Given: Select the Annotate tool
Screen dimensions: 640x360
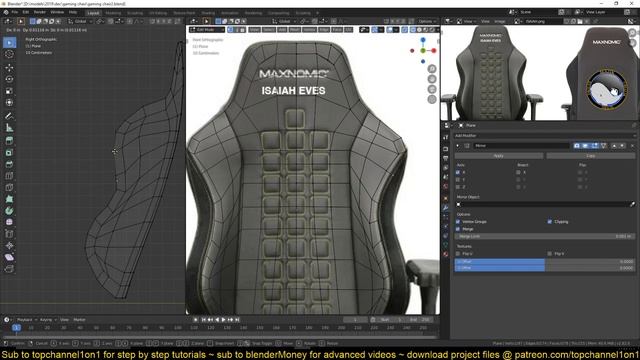Looking at the screenshot, I should (9, 116).
